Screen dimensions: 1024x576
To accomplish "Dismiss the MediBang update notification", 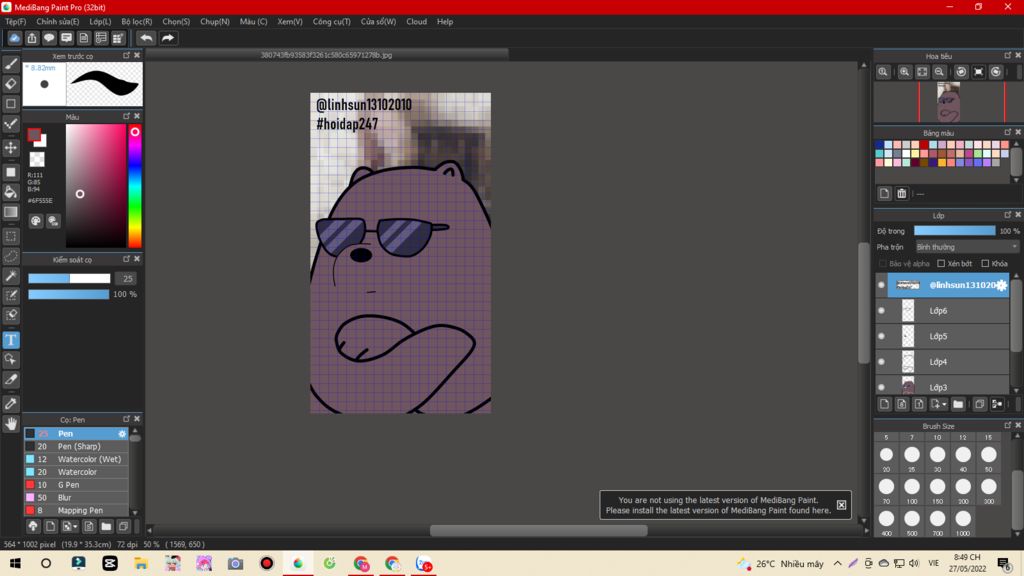I will pos(841,505).
